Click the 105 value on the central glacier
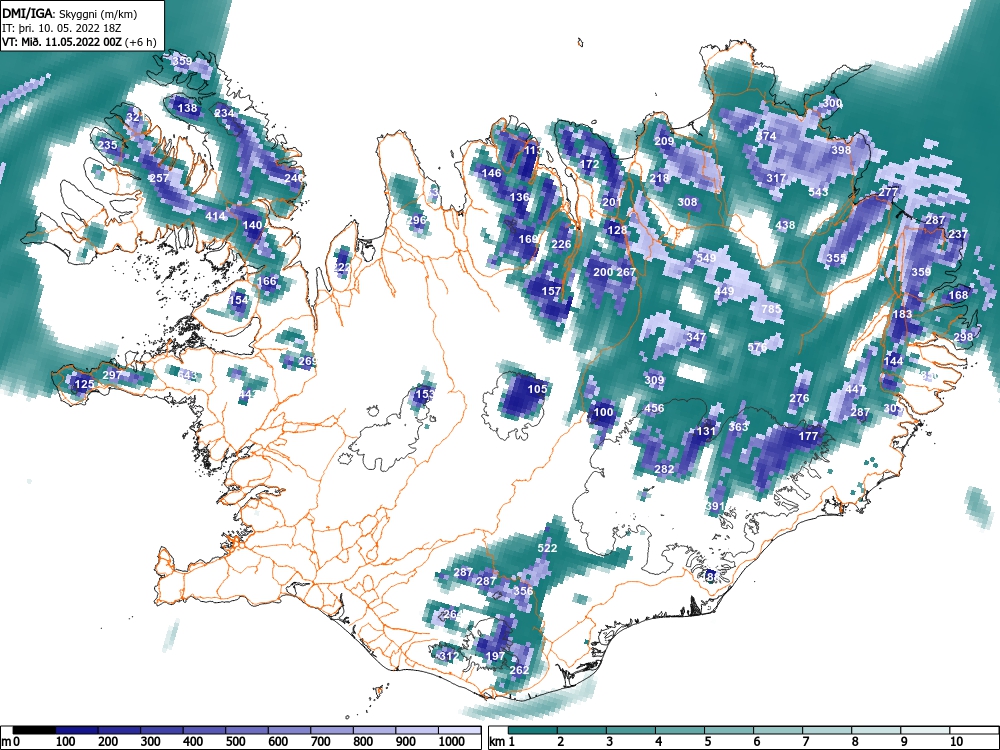Screen dimensions: 1000x750 click(538, 389)
